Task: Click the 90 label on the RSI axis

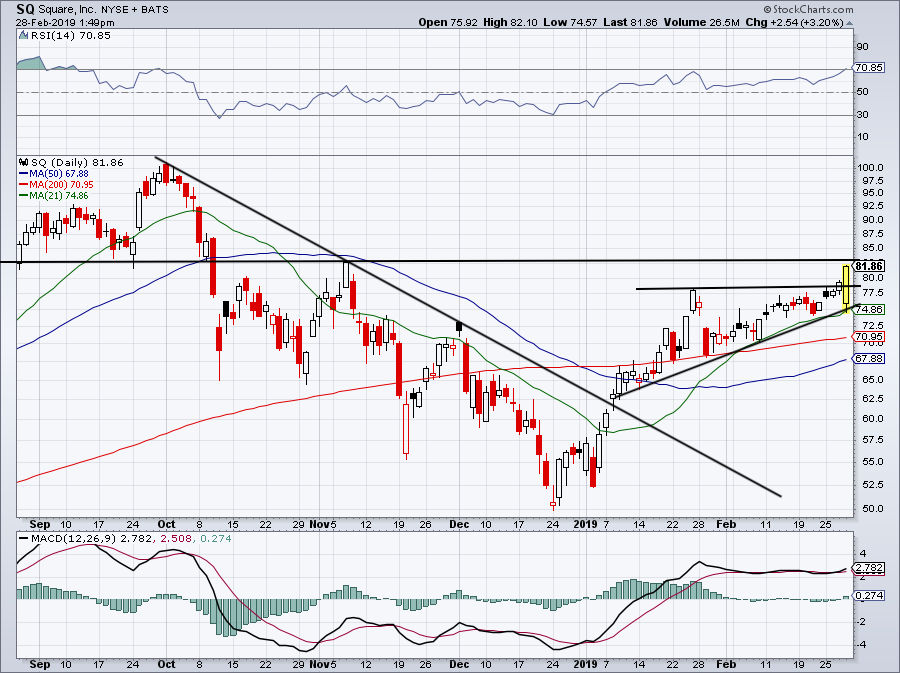Action: coord(863,46)
